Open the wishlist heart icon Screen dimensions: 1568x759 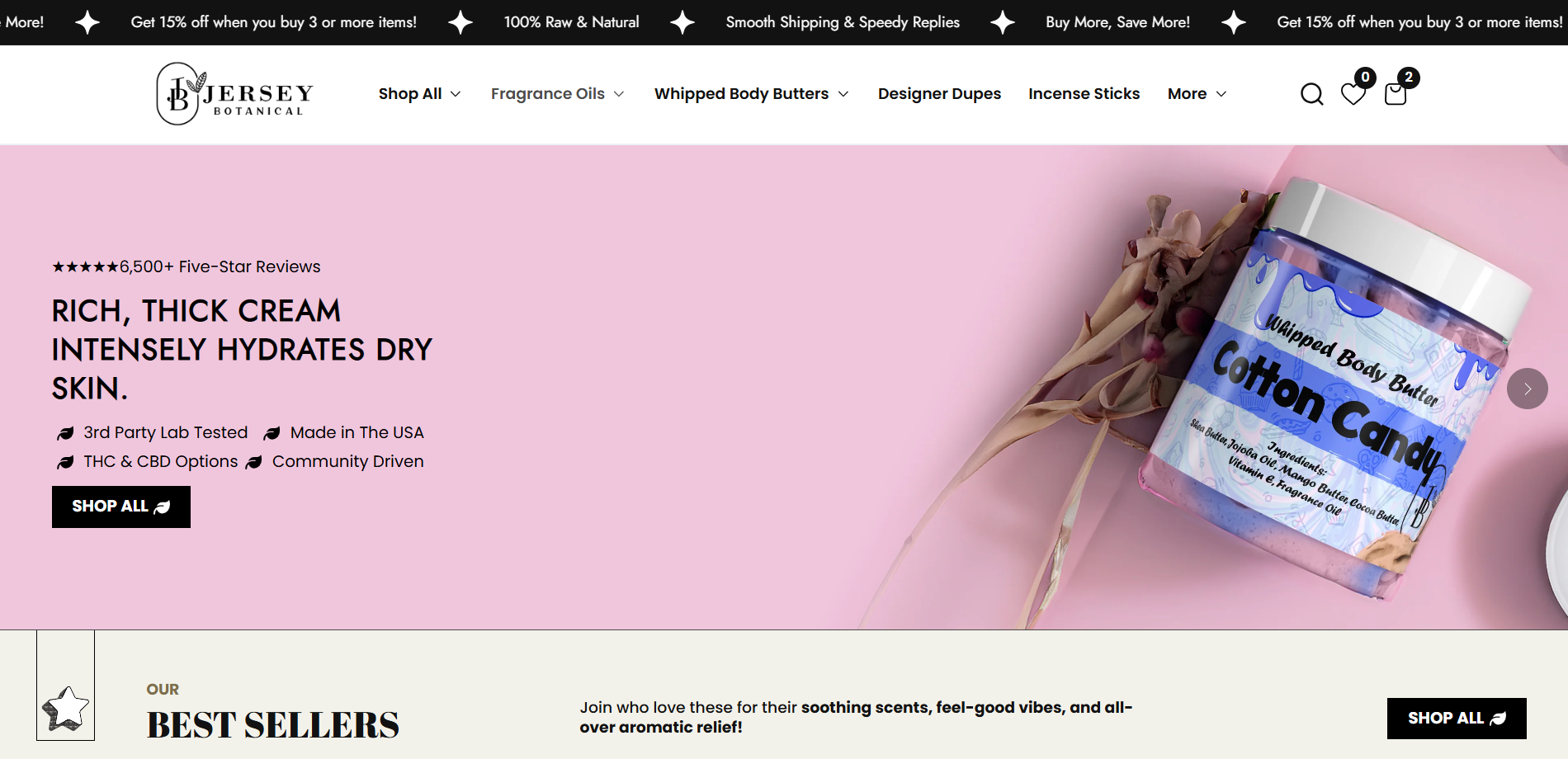[1353, 95]
